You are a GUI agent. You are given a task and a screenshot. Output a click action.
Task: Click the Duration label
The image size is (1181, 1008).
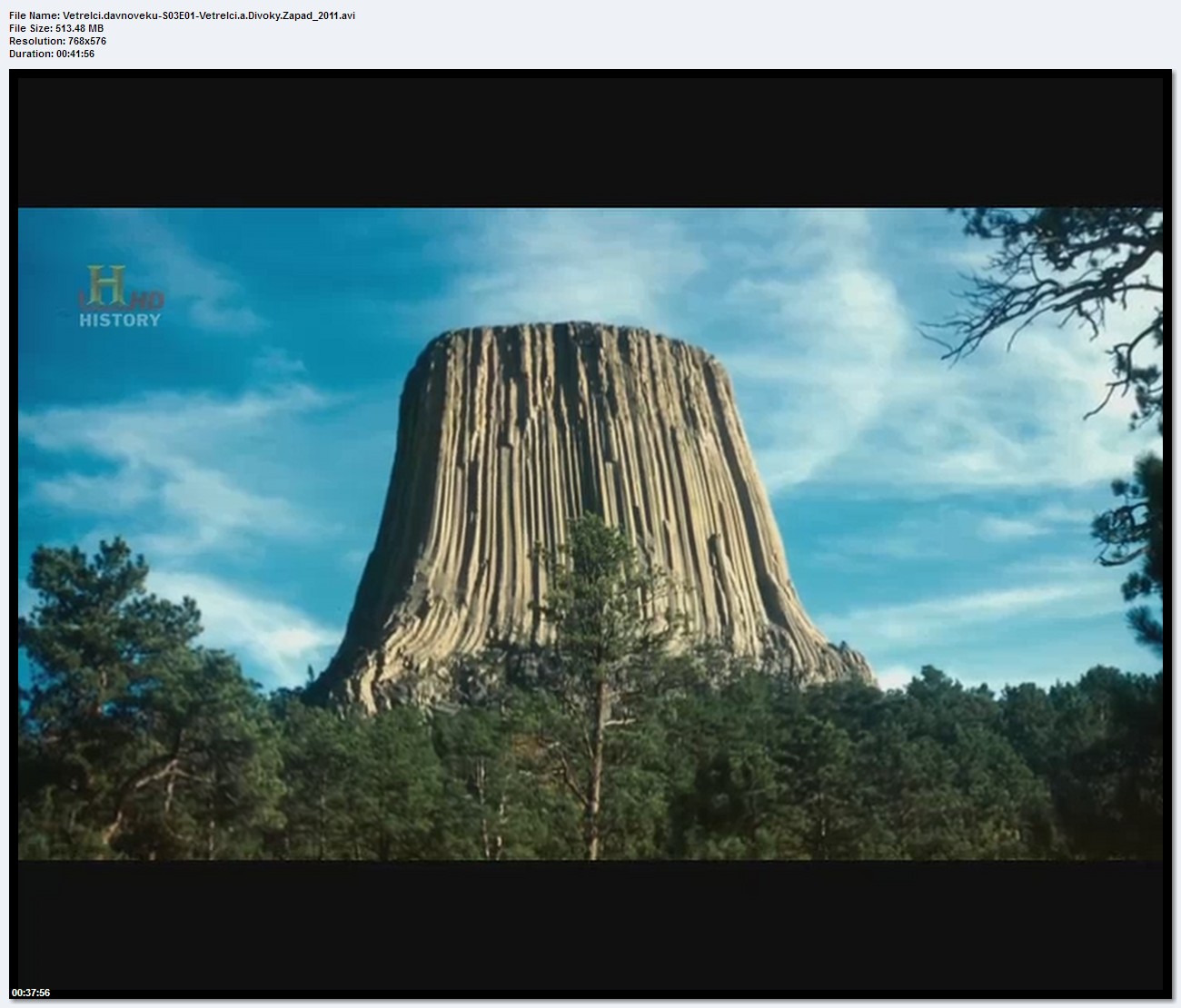(31, 54)
